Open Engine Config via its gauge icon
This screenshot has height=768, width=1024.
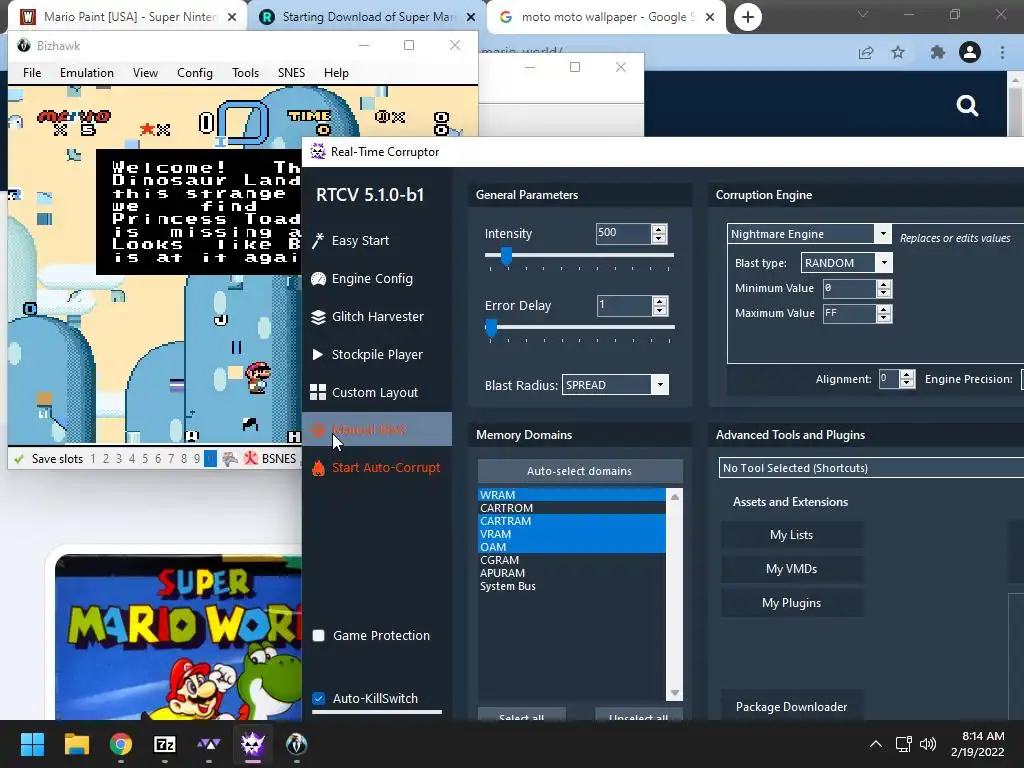pyautogui.click(x=318, y=279)
